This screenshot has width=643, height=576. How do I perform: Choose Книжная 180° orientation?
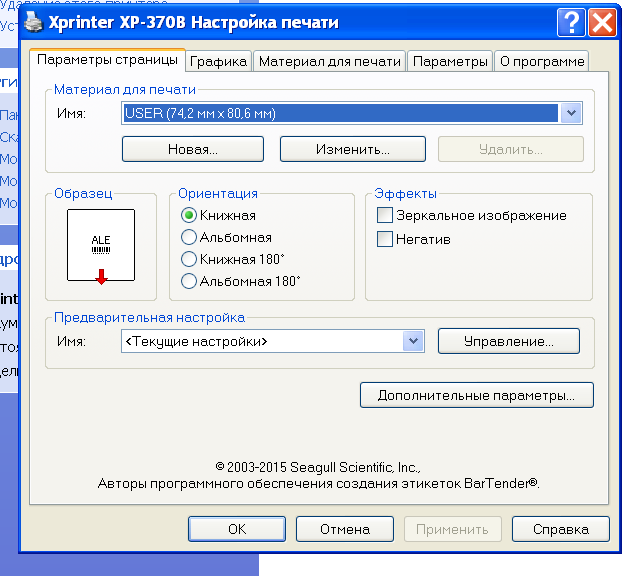click(188, 259)
